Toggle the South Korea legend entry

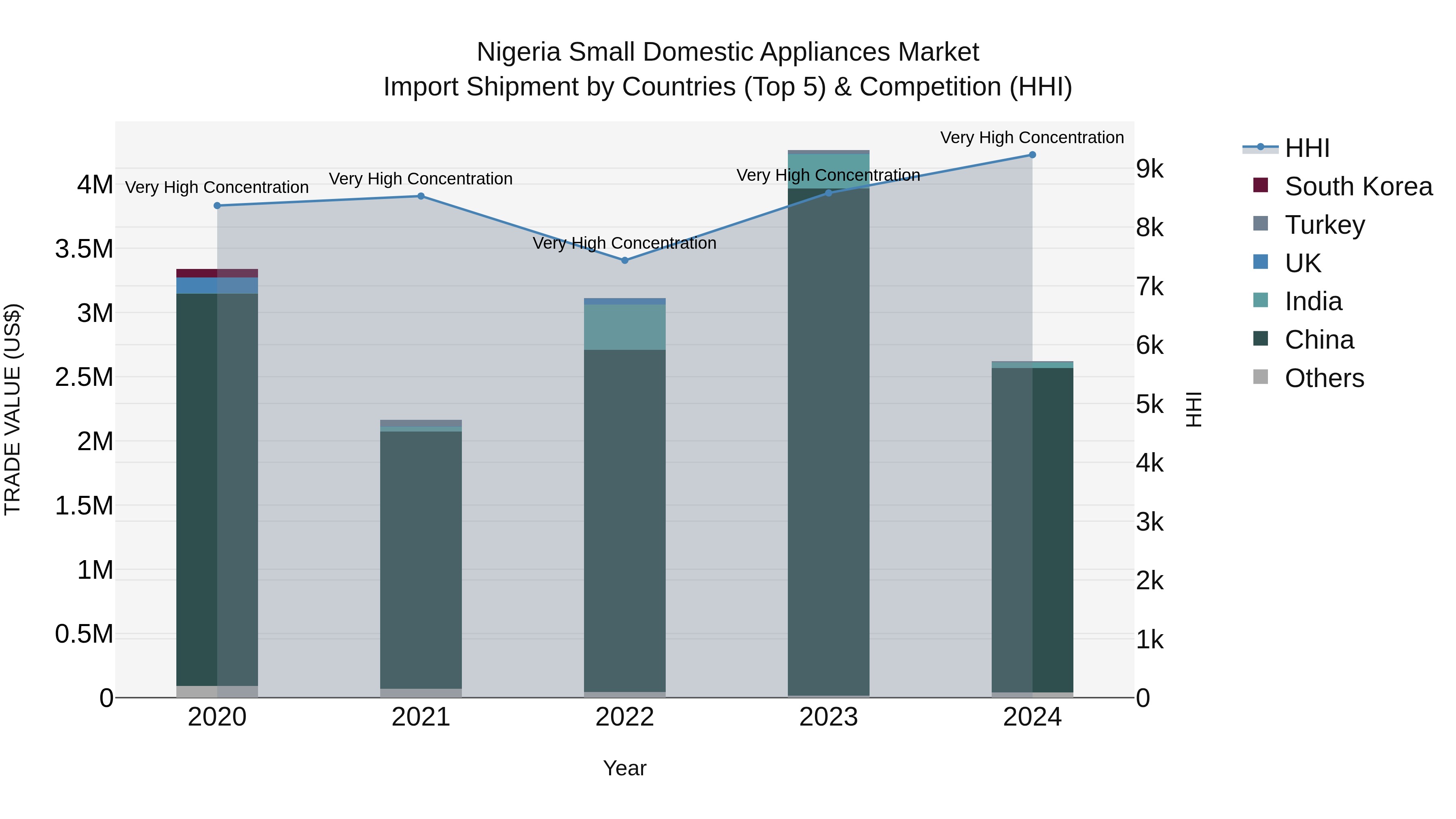pyautogui.click(x=1343, y=186)
